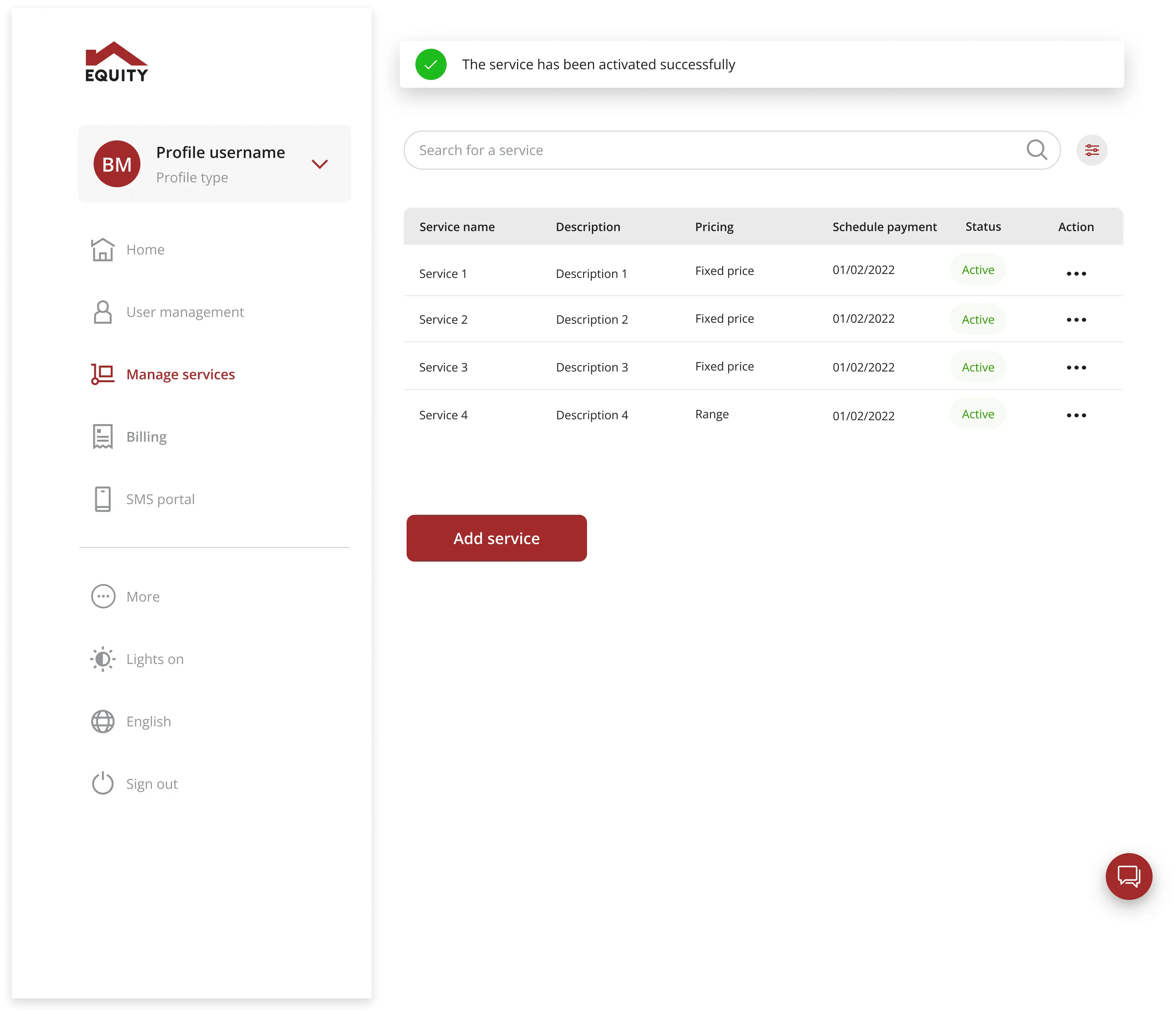Click the Sign out power icon
1176x1014 pixels.
tap(103, 784)
